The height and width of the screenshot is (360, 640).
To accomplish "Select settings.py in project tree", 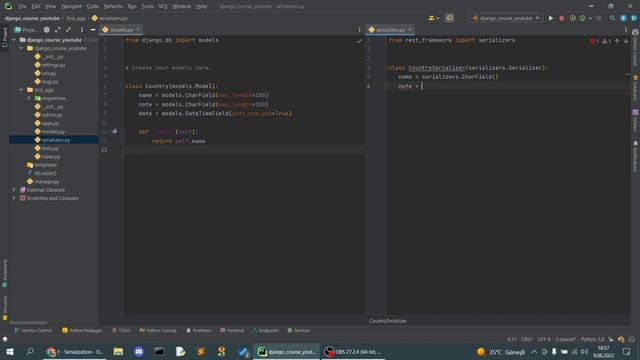I will tap(53, 65).
